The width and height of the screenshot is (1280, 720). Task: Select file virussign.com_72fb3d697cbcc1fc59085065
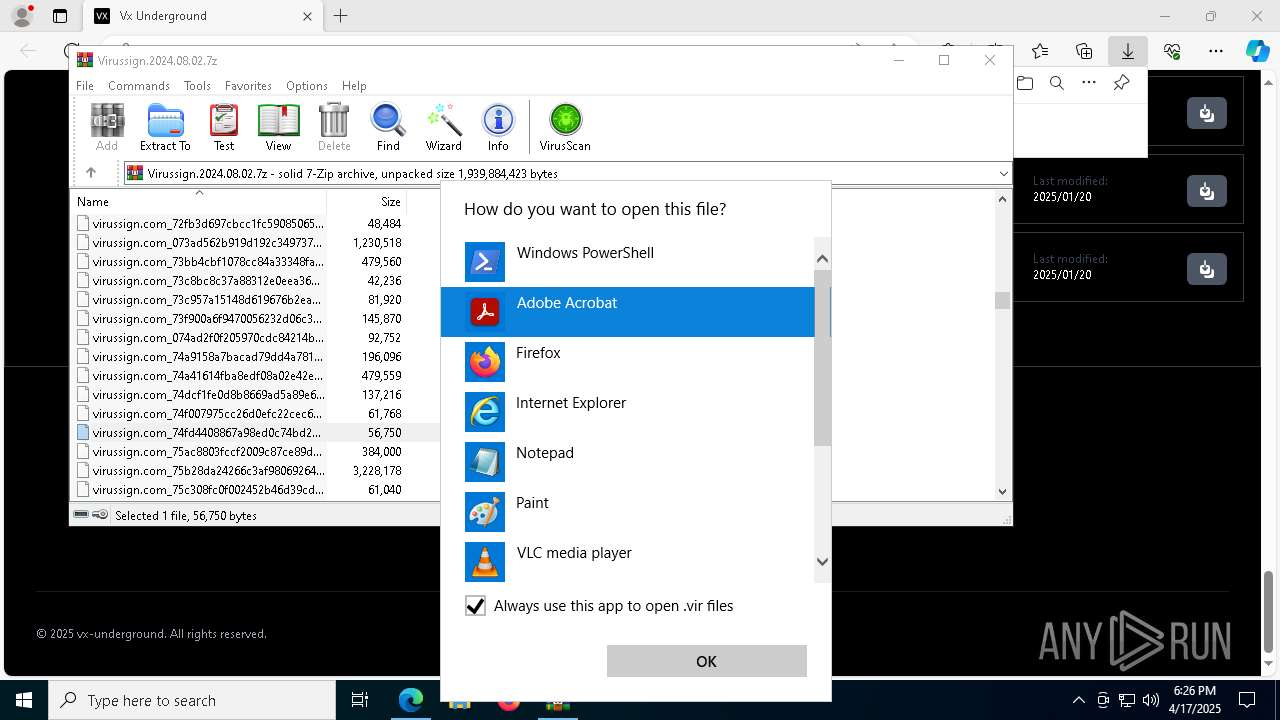coord(208,224)
